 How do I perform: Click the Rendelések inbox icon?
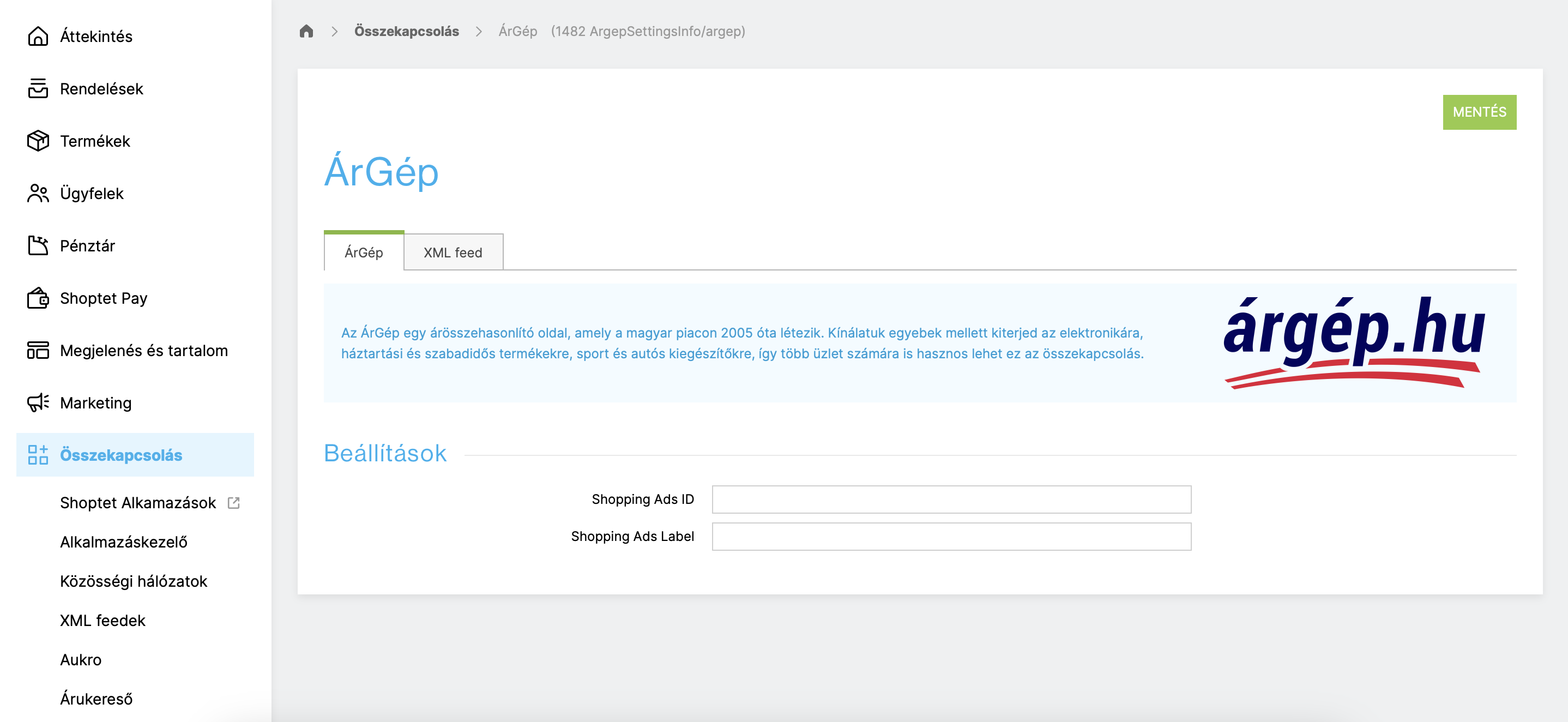tap(38, 89)
